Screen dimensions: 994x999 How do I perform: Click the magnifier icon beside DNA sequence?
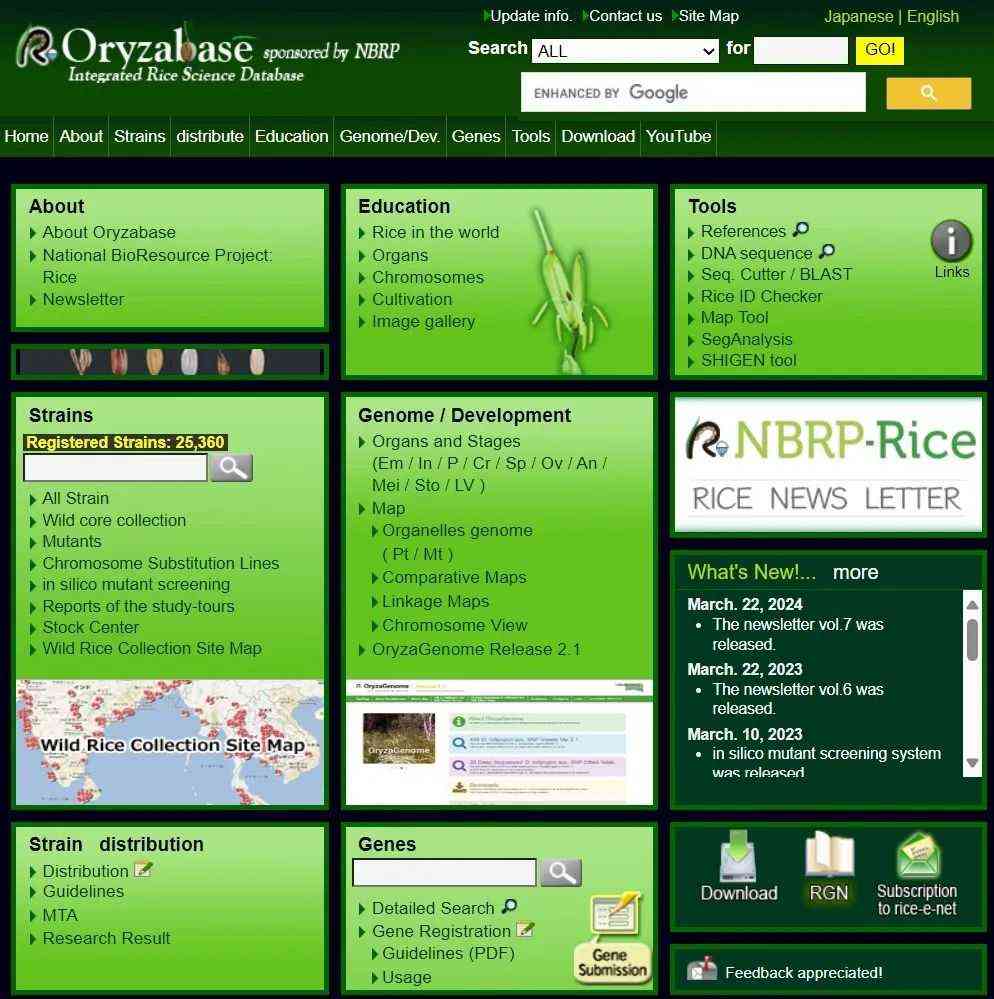[826, 252]
